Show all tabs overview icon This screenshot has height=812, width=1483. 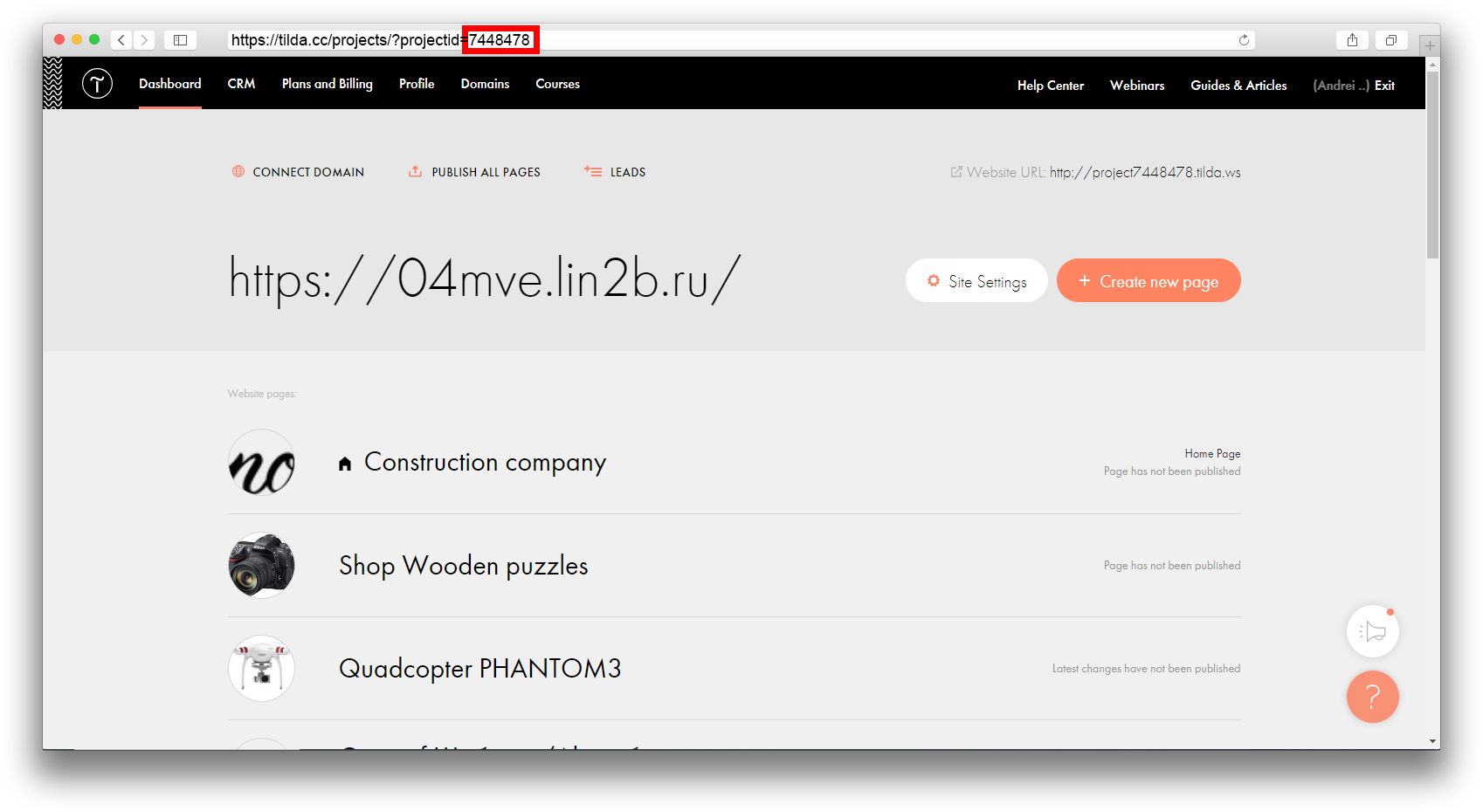tap(1391, 40)
